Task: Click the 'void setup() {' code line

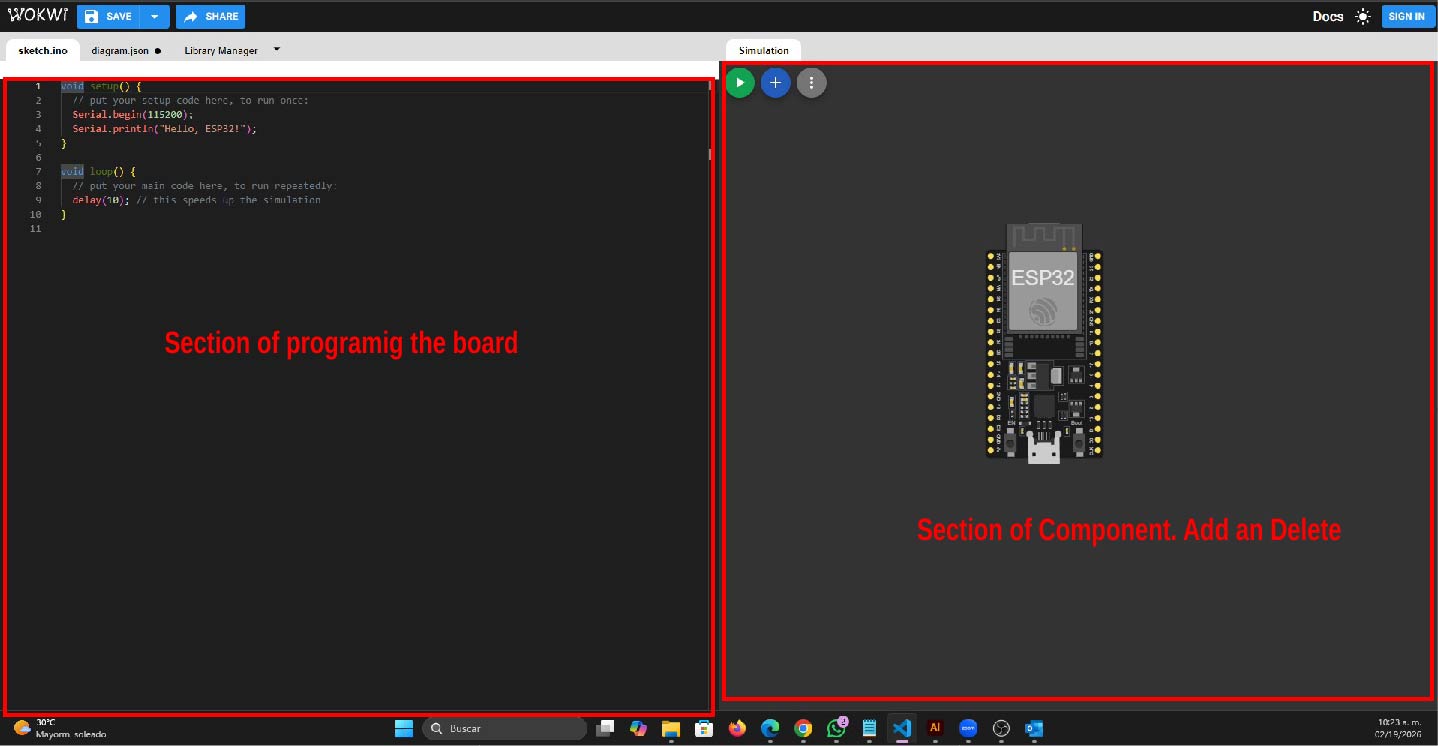Action: 101,86
